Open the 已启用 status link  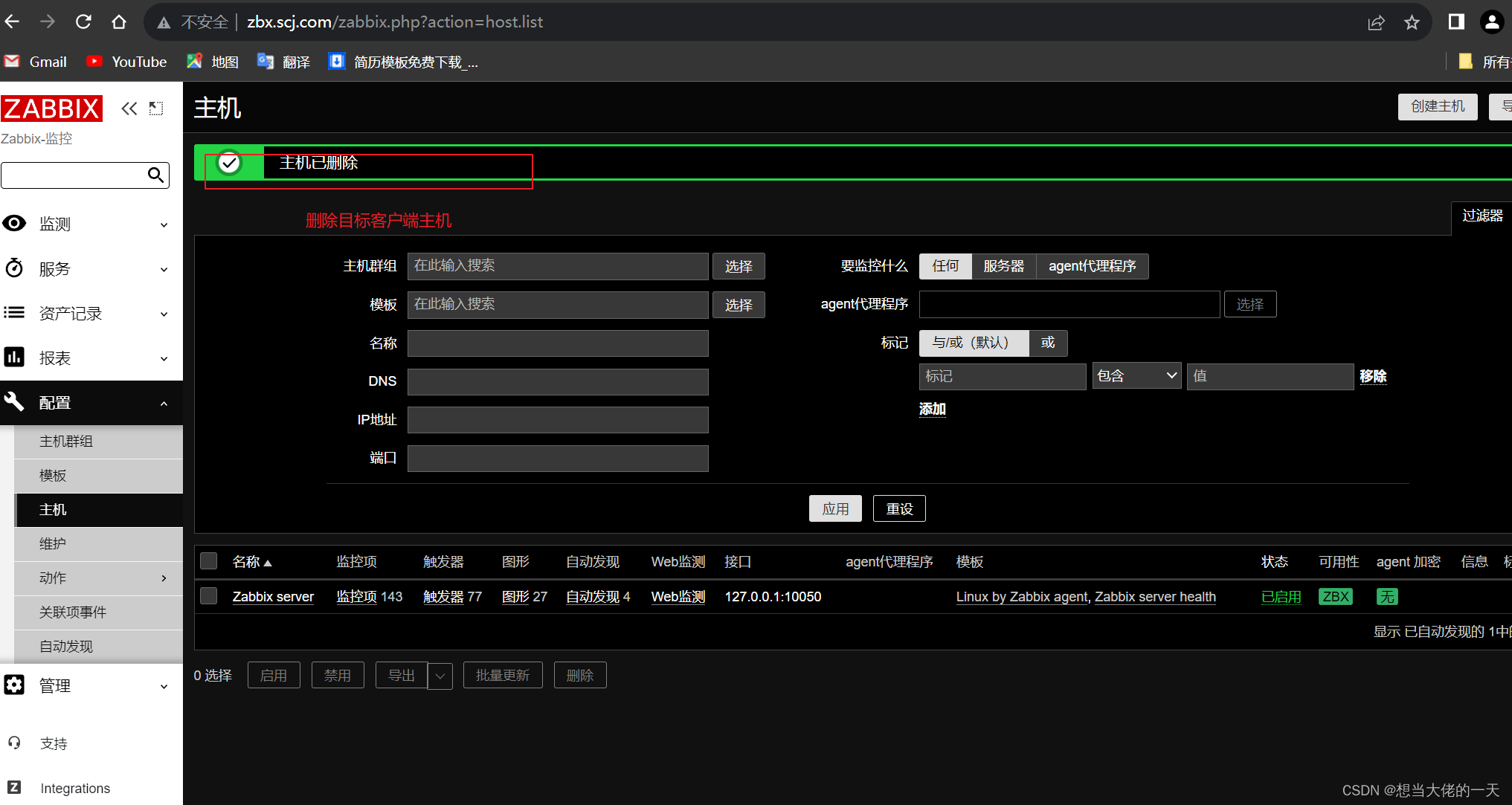[1281, 597]
